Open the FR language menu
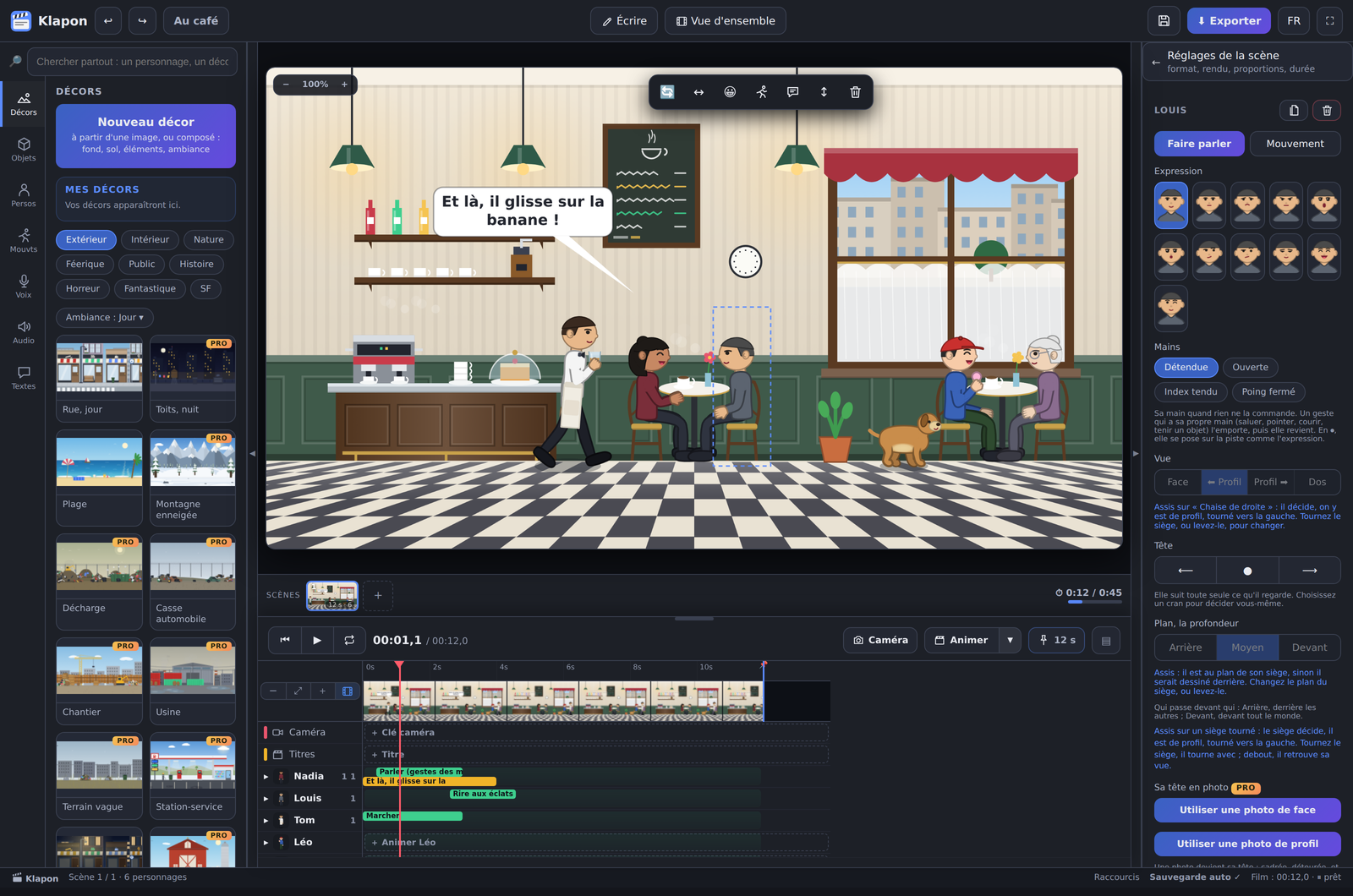The height and width of the screenshot is (896, 1353). (x=1294, y=21)
